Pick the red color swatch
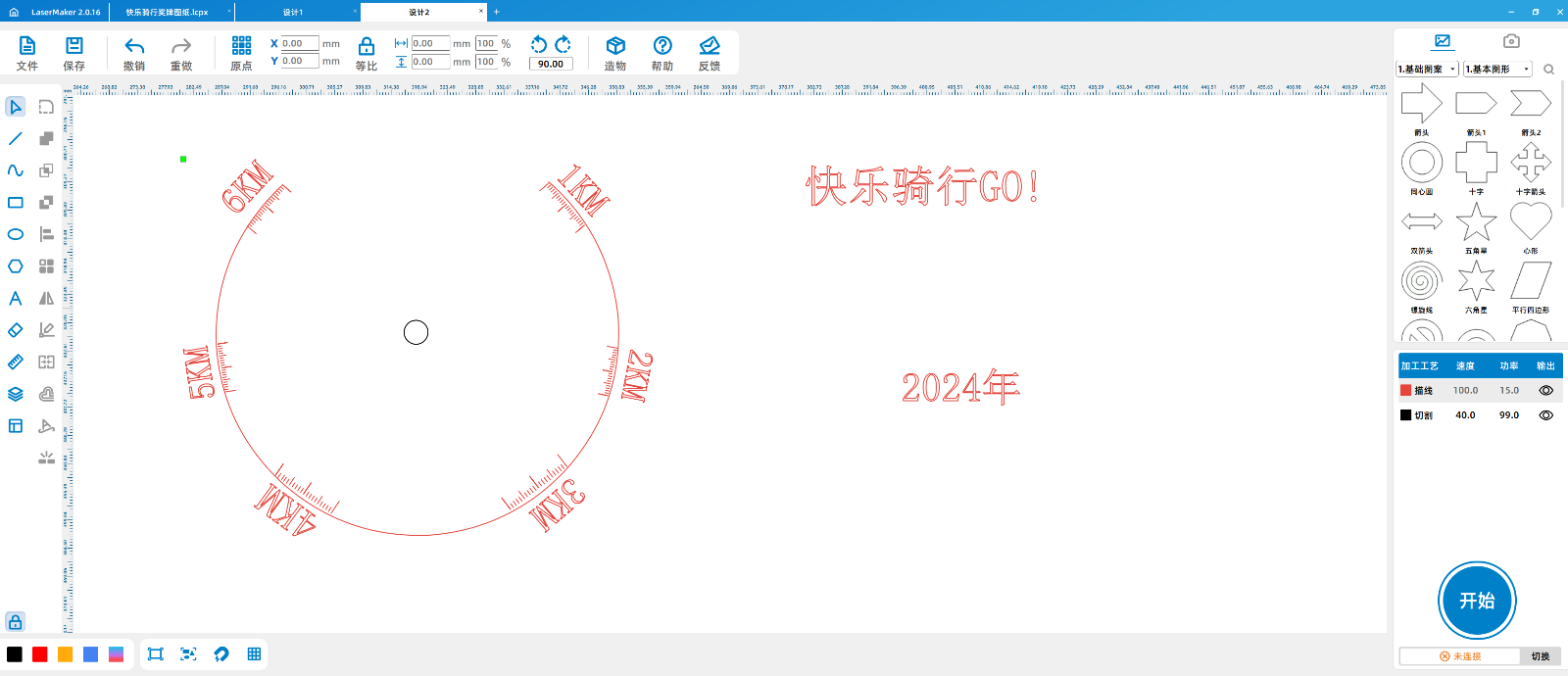Image resolution: width=1568 pixels, height=676 pixels. click(40, 654)
